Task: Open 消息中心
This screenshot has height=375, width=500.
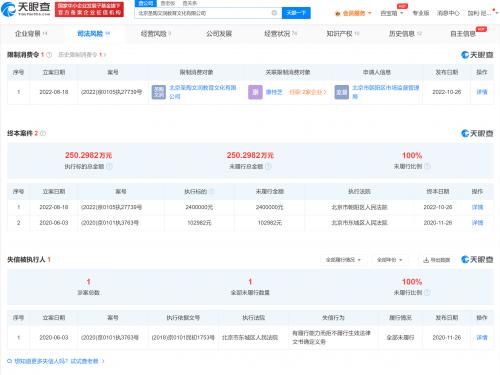Action: pyautogui.click(x=448, y=13)
